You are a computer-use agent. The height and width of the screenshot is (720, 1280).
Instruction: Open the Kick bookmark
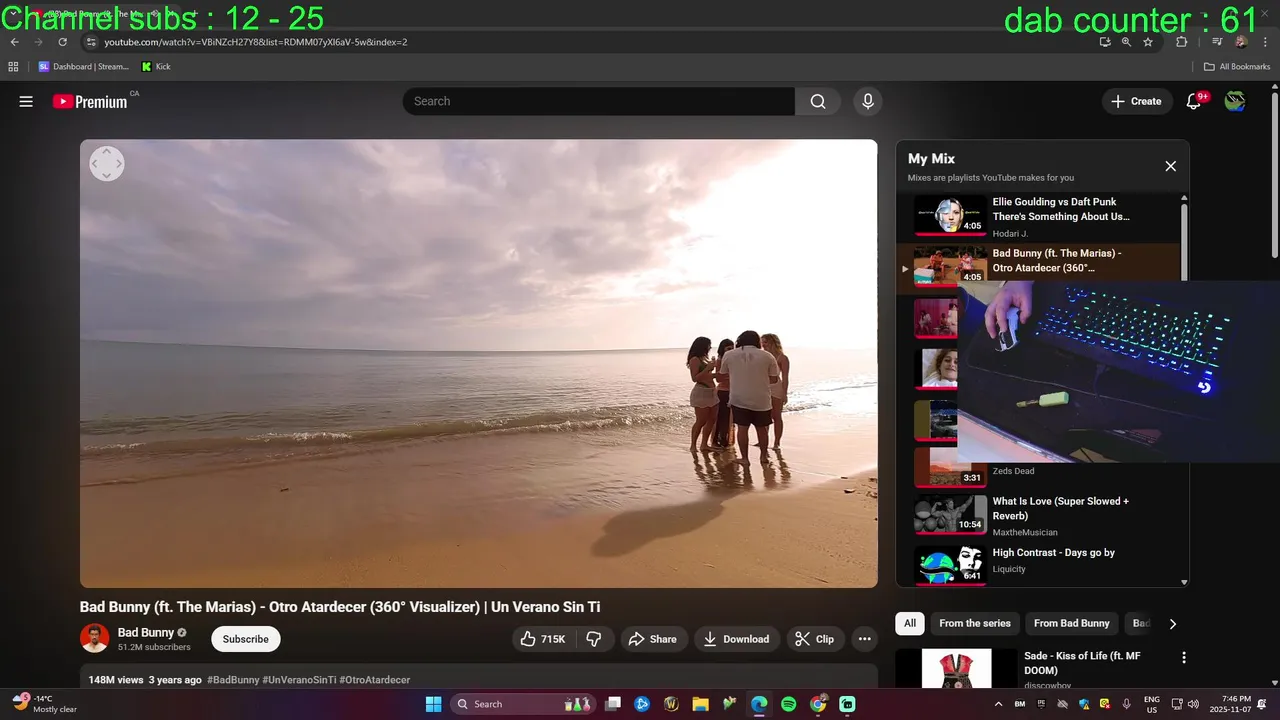click(156, 67)
